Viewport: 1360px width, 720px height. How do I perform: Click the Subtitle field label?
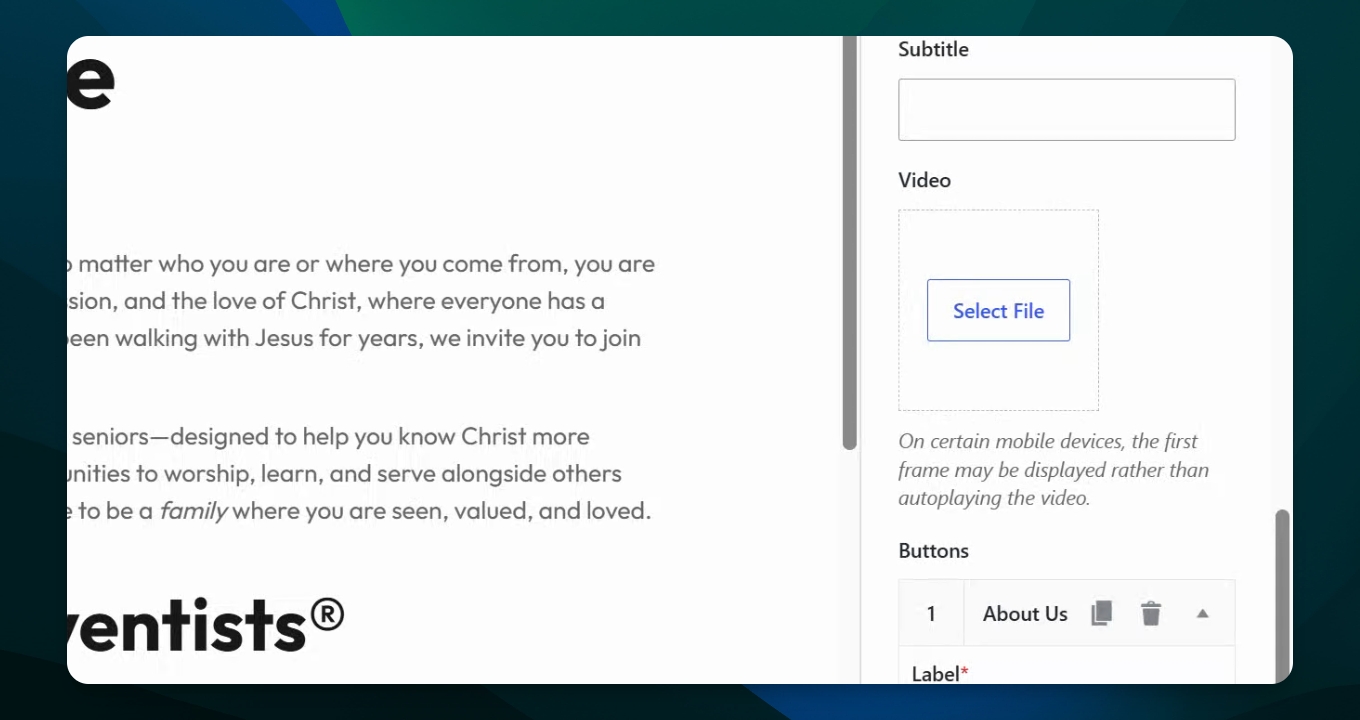(x=933, y=49)
